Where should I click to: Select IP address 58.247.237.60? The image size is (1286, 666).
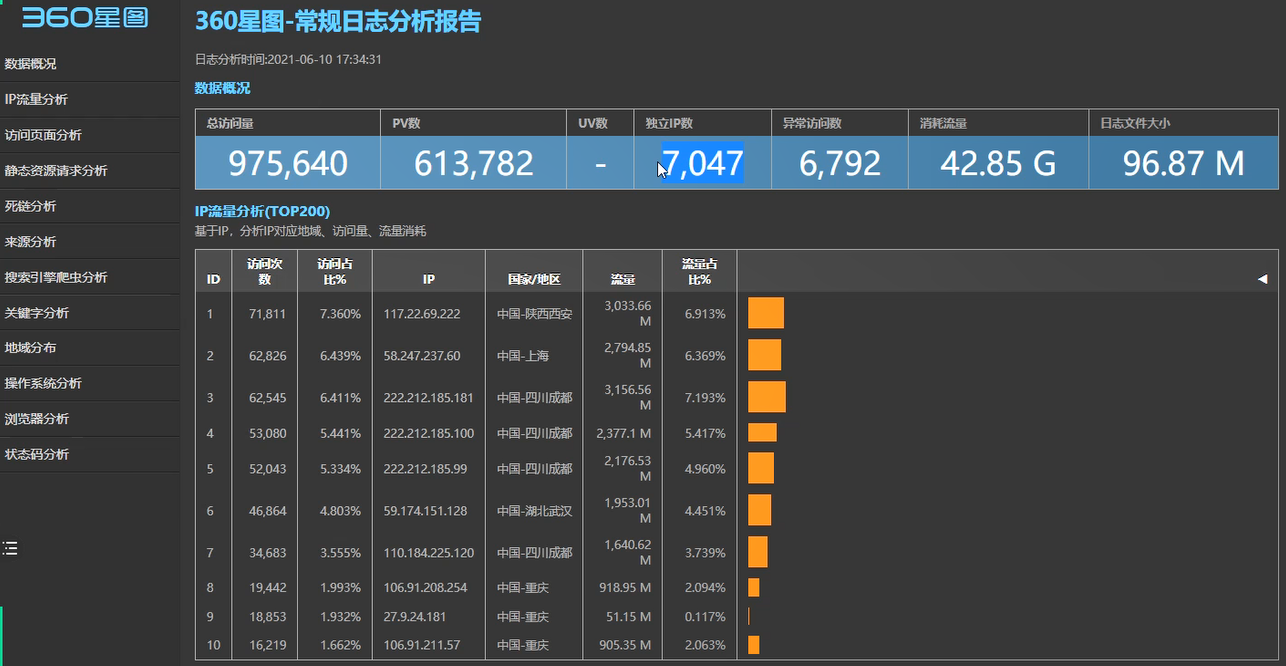click(422, 356)
